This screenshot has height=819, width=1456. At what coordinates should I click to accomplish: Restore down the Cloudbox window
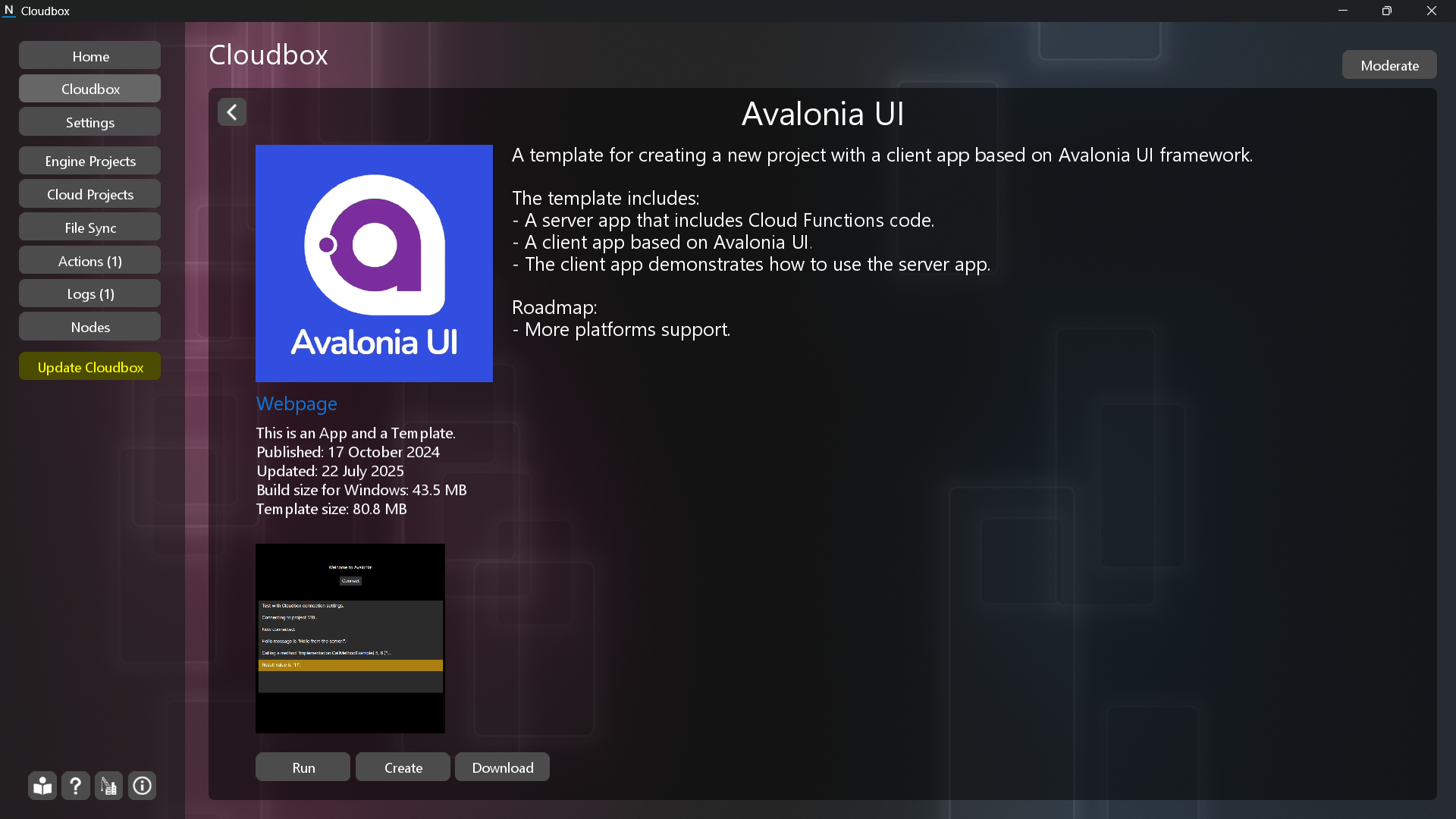point(1387,11)
